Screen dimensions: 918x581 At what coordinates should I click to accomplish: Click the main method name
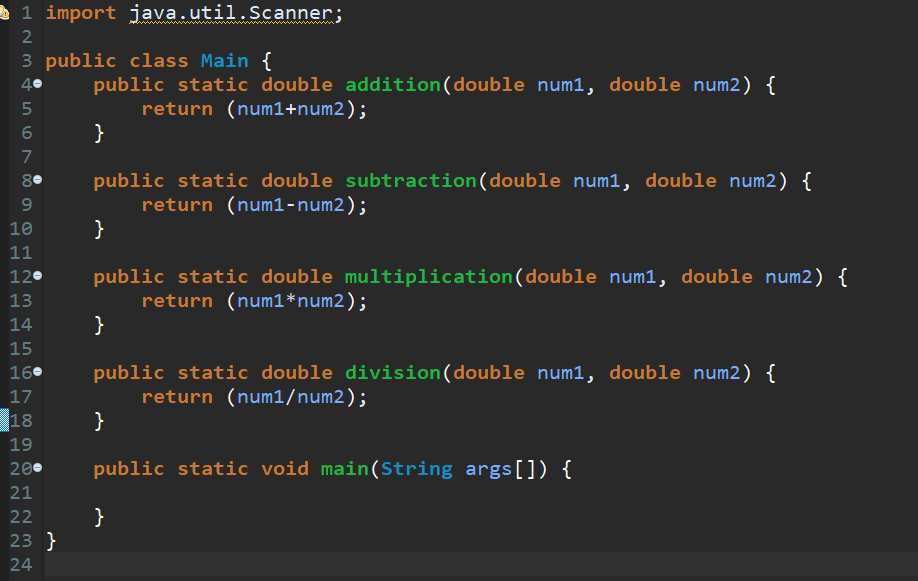click(x=344, y=468)
